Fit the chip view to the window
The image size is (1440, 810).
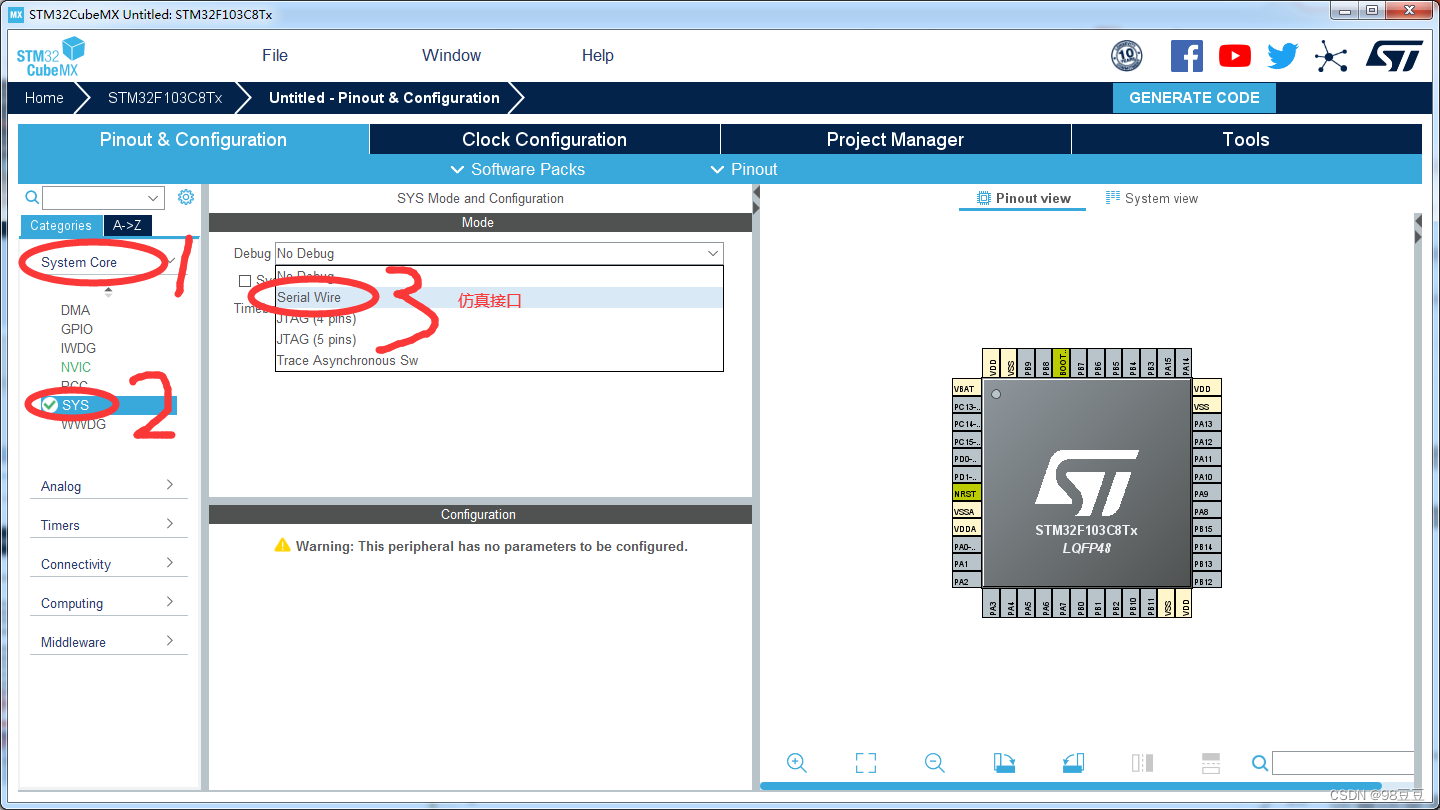[866, 763]
